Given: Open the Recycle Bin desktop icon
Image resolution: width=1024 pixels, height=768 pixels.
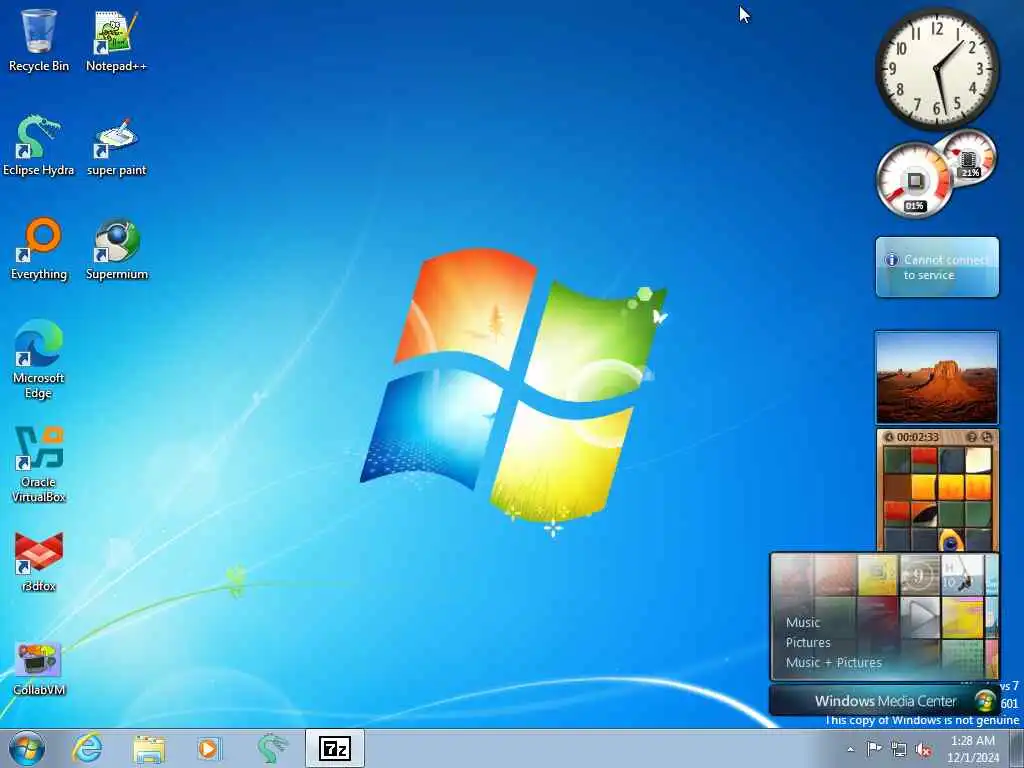Looking at the screenshot, I should click(x=39, y=39).
